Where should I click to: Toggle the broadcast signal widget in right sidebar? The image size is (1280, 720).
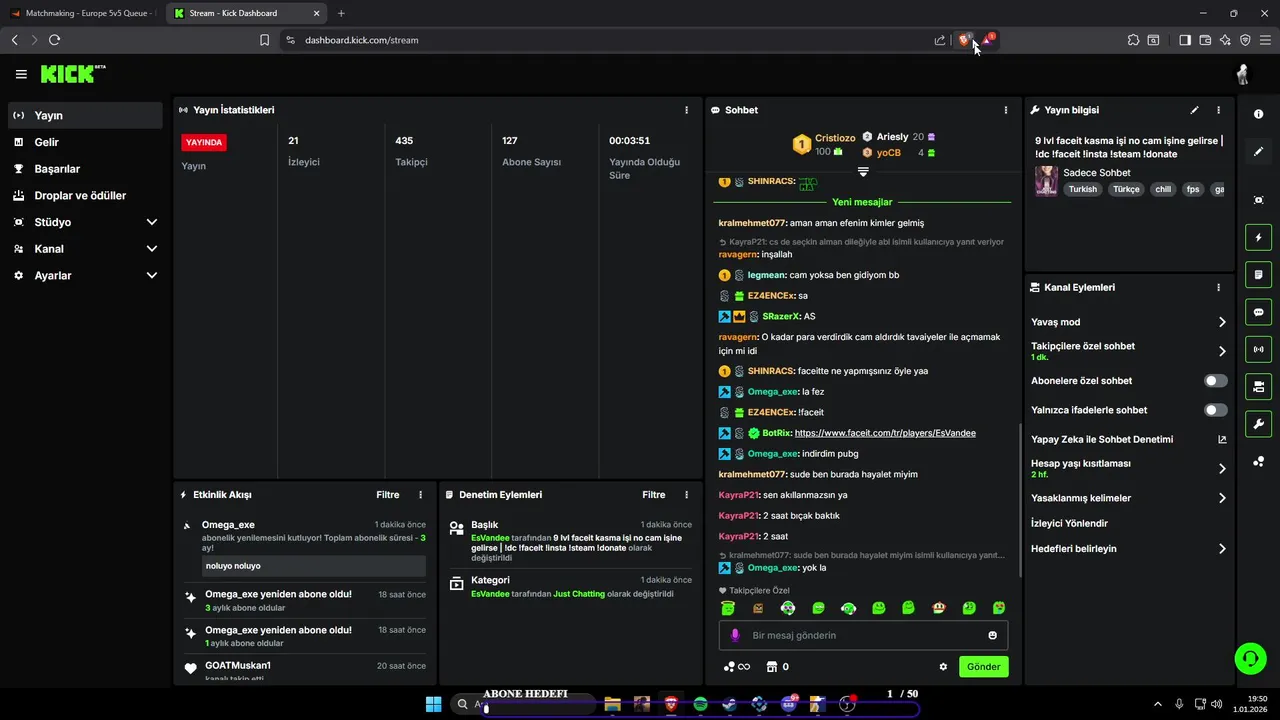click(1259, 349)
